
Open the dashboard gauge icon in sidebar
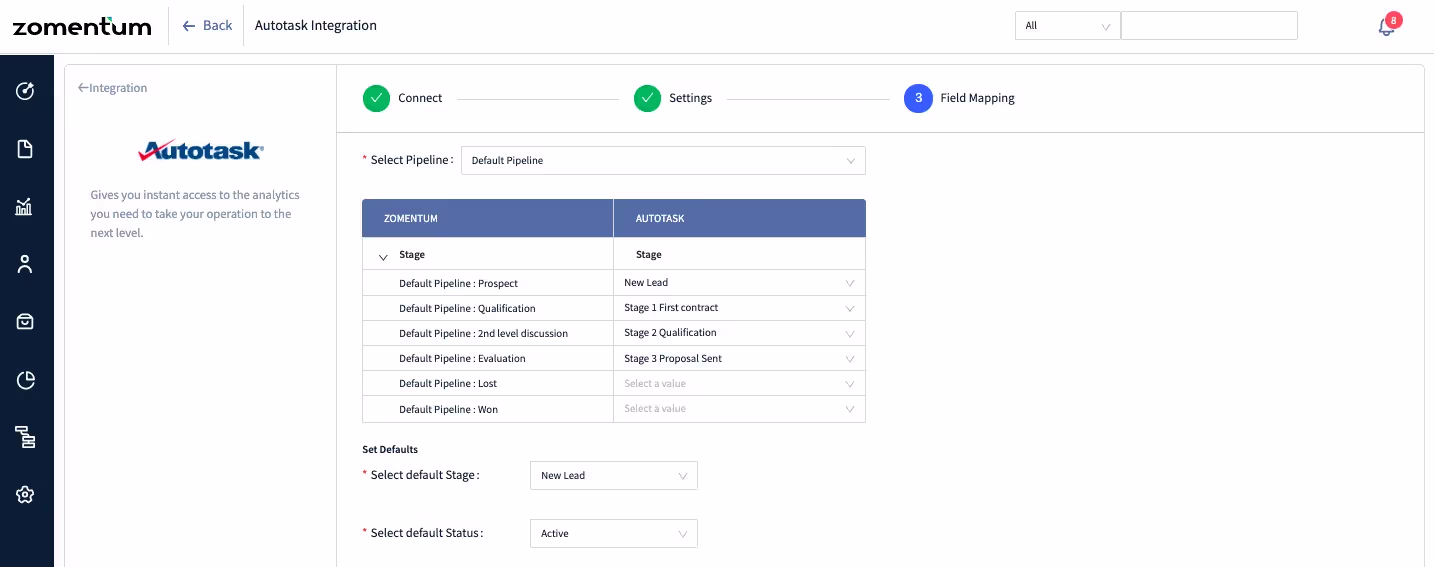click(26, 91)
